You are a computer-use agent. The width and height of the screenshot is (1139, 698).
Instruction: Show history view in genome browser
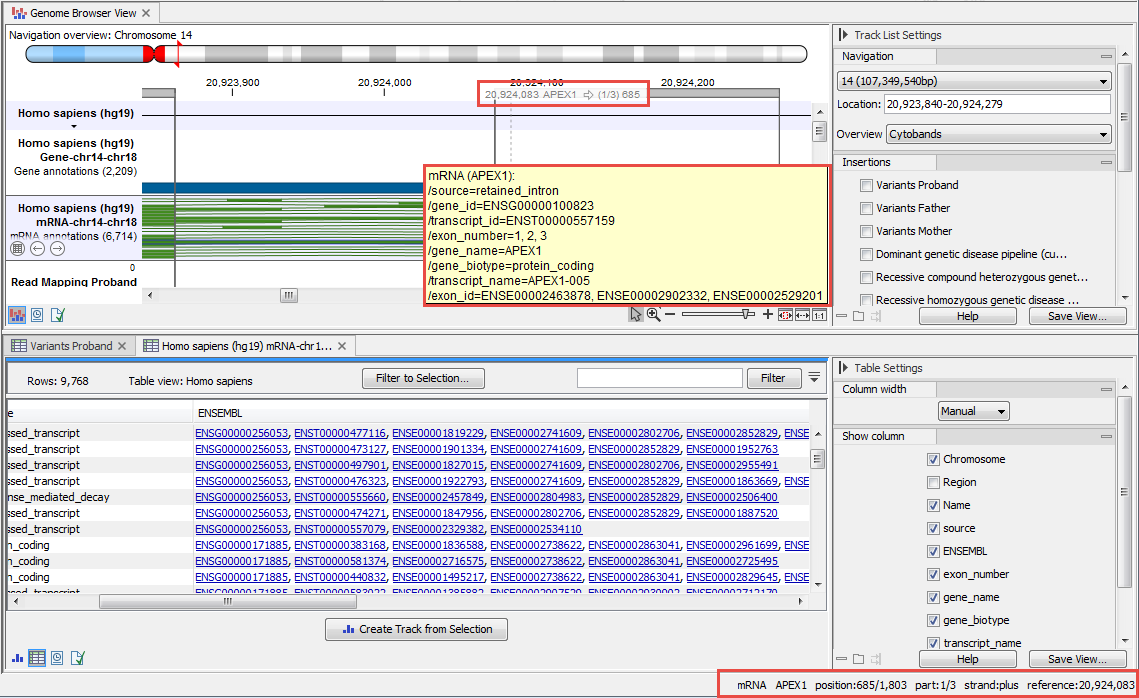point(38,315)
